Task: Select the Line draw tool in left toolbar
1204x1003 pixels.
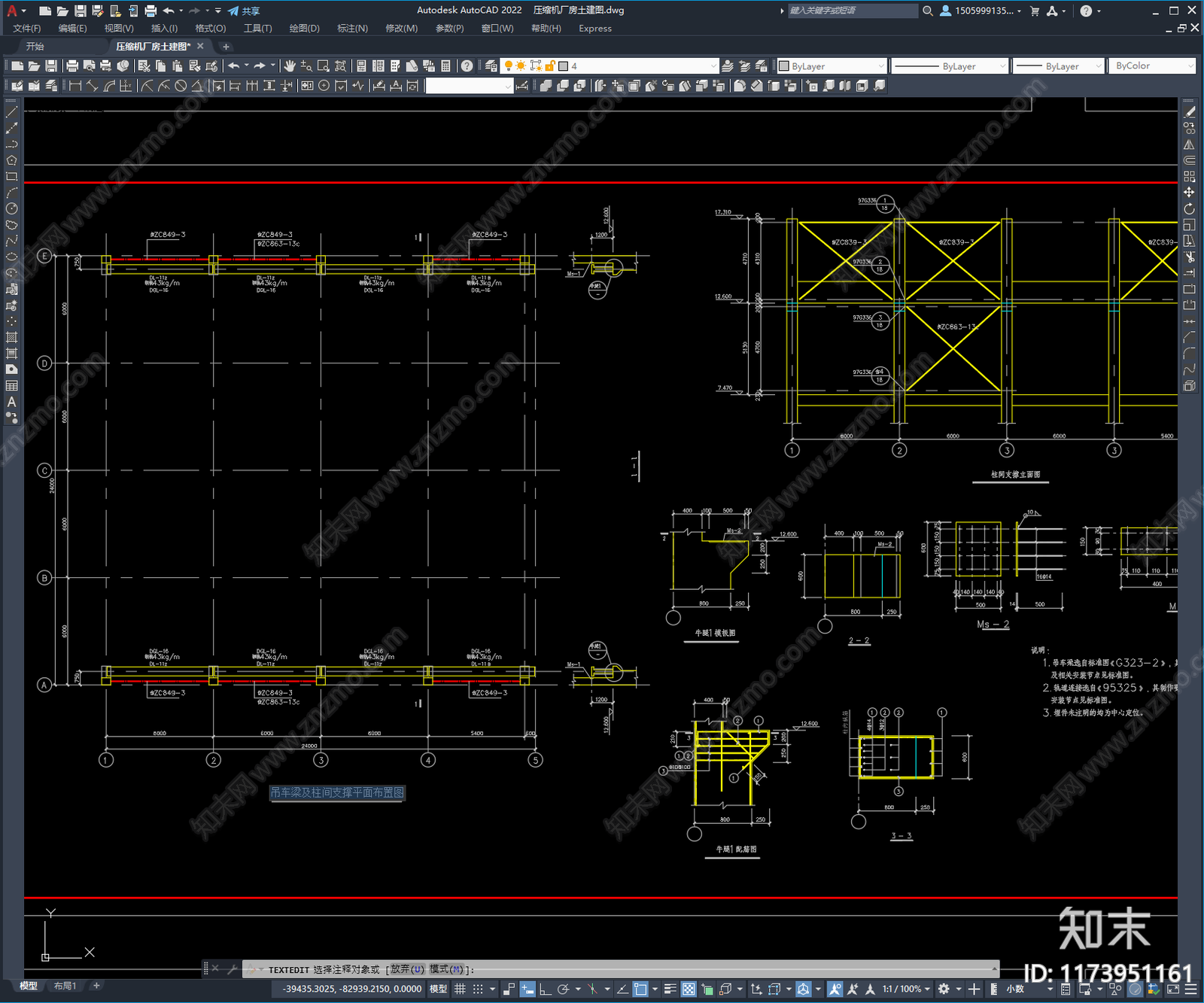Action: tap(11, 111)
